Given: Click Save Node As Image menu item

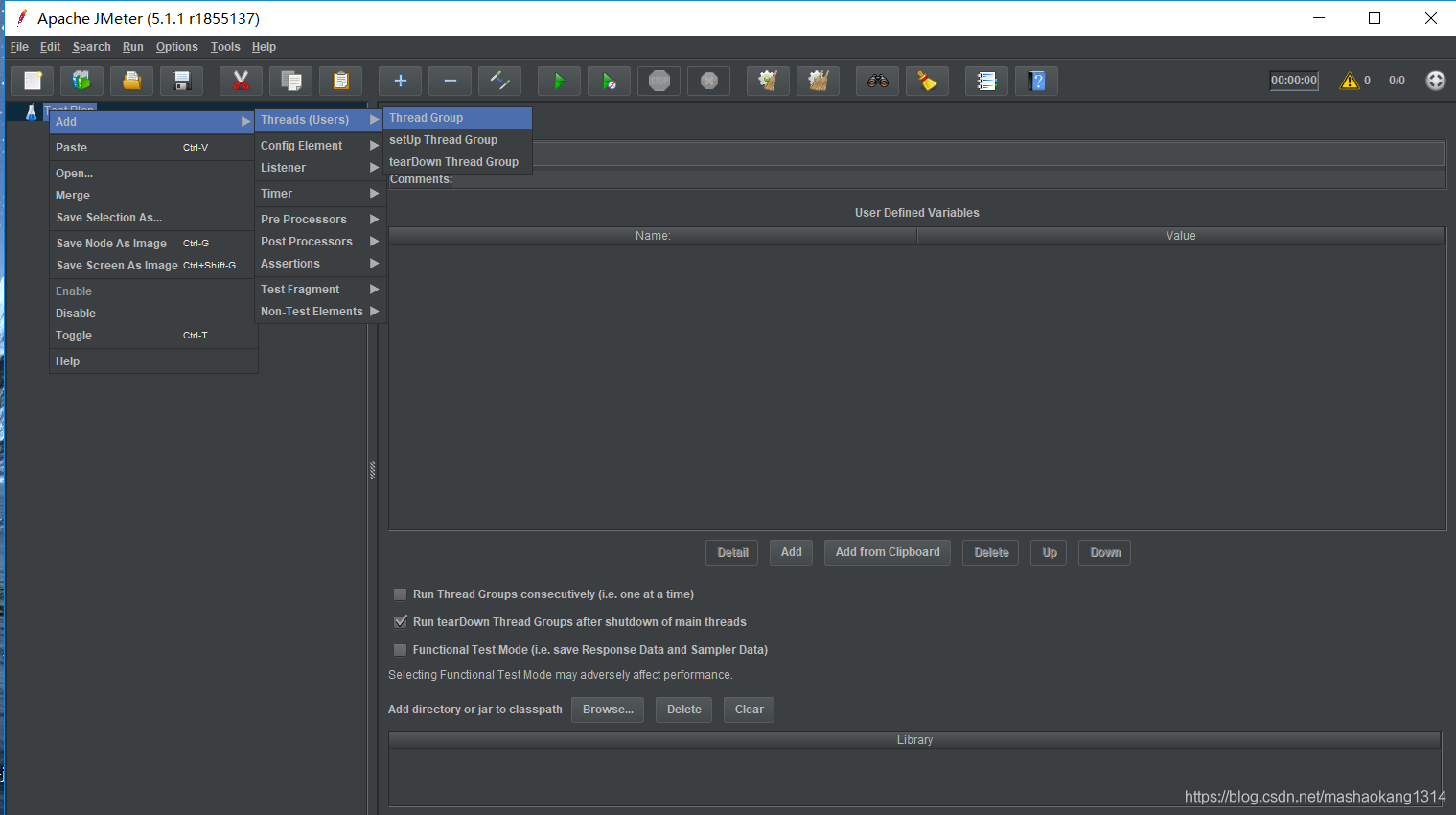Looking at the screenshot, I should tap(153, 244).
